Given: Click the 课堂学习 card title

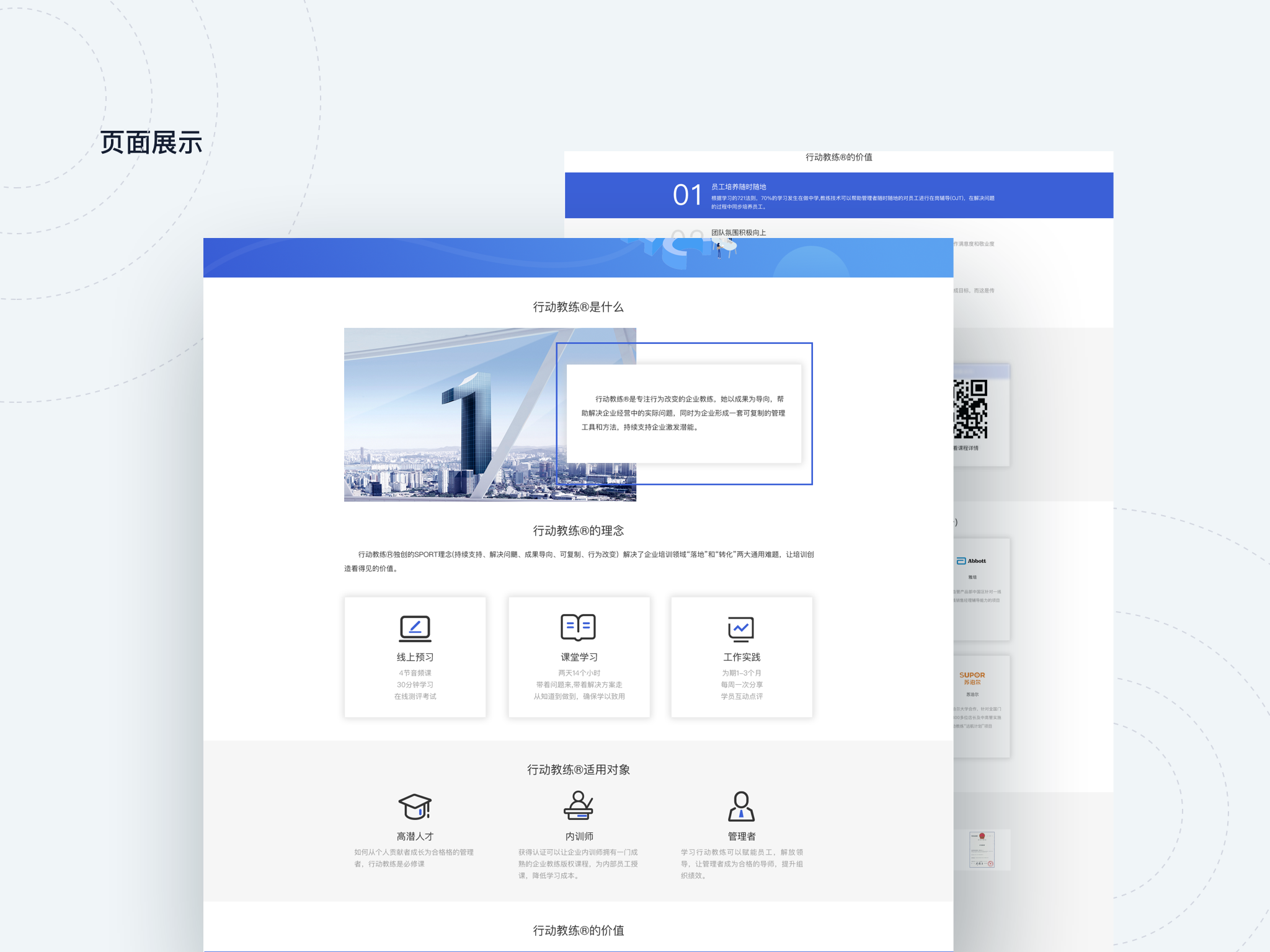Looking at the screenshot, I should point(579,657).
